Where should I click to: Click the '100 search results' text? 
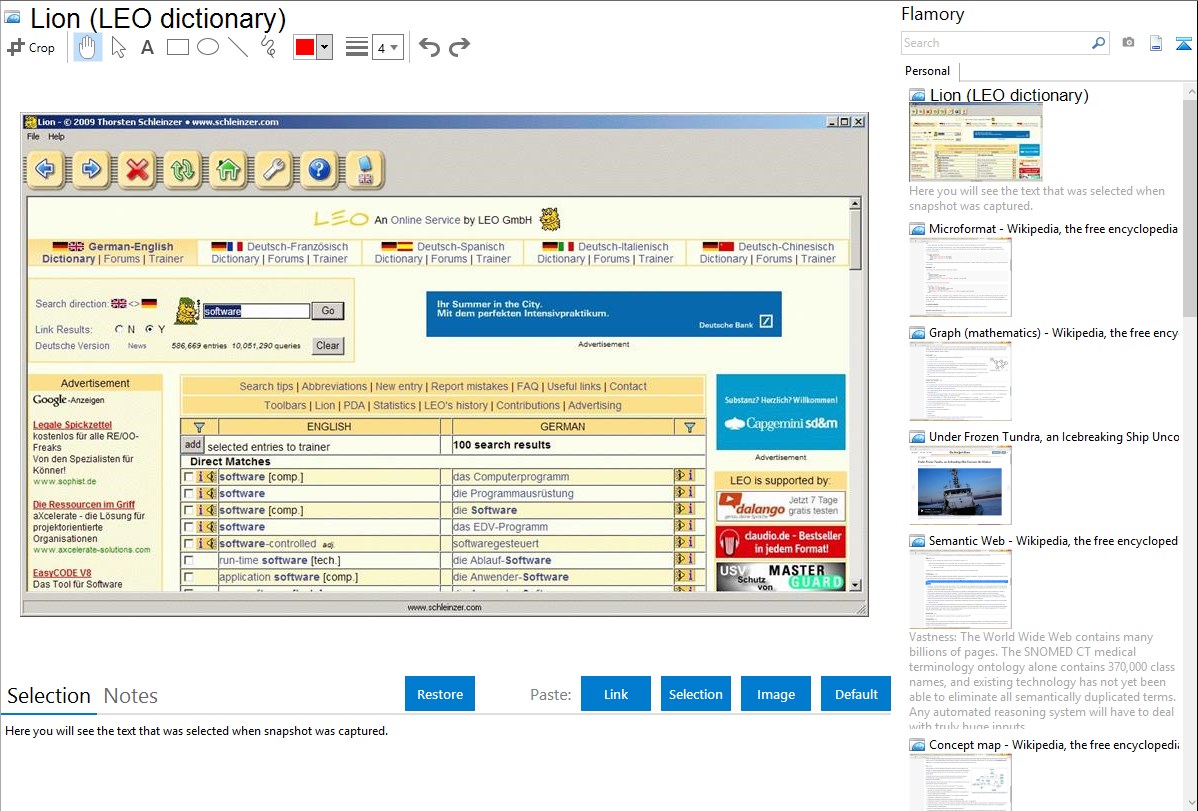502,445
